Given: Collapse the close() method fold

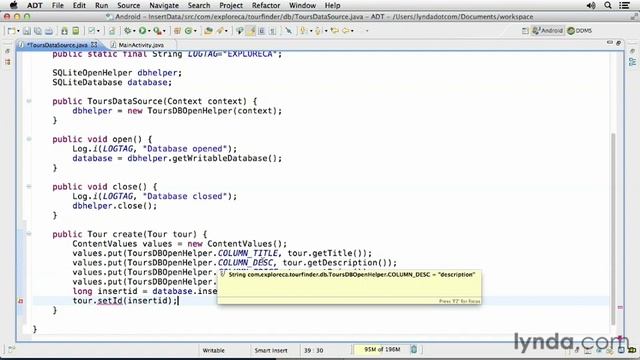Looking at the screenshot, I should coord(29,187).
